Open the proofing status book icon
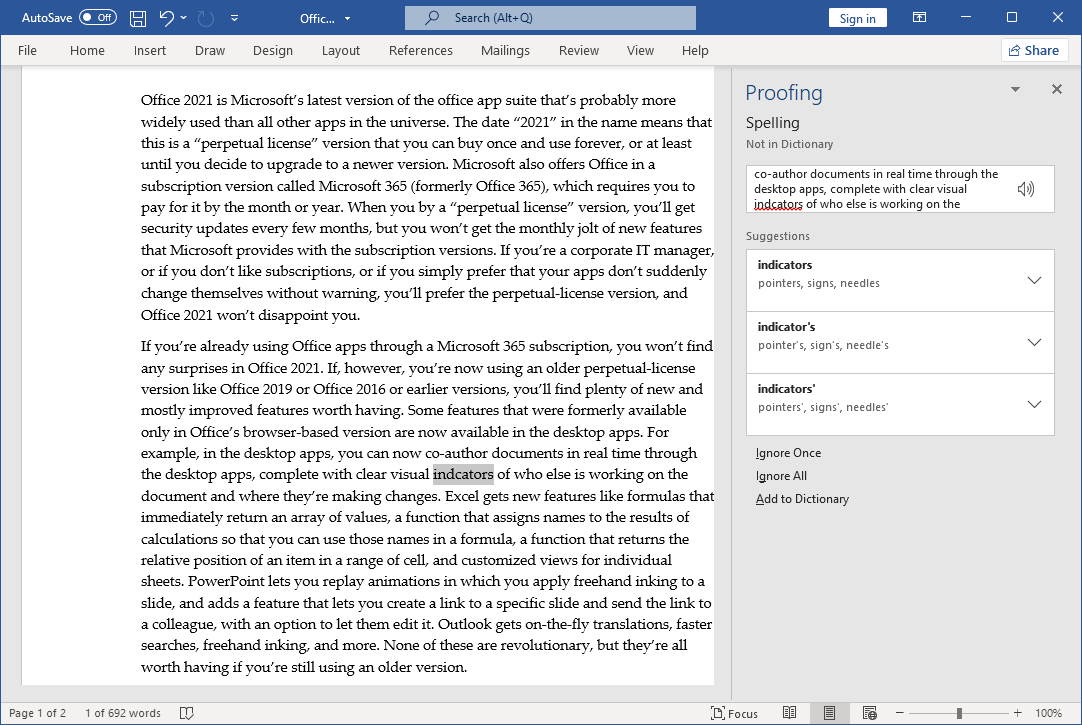The height and width of the screenshot is (725, 1082). coord(186,713)
